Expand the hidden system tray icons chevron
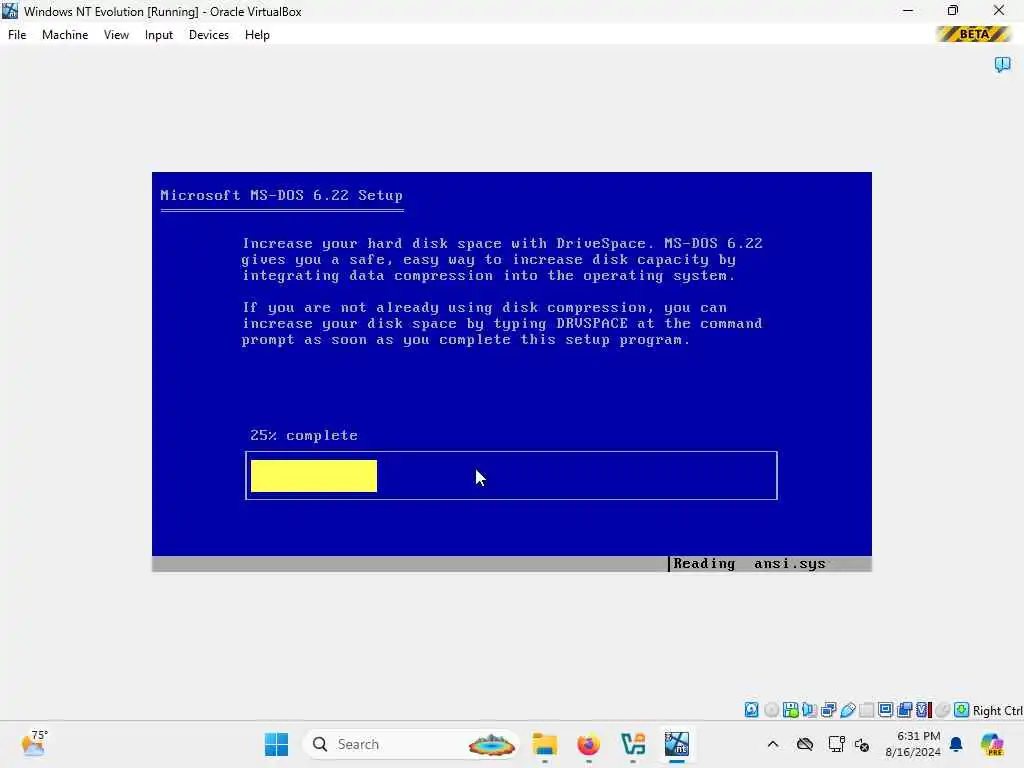 click(773, 744)
